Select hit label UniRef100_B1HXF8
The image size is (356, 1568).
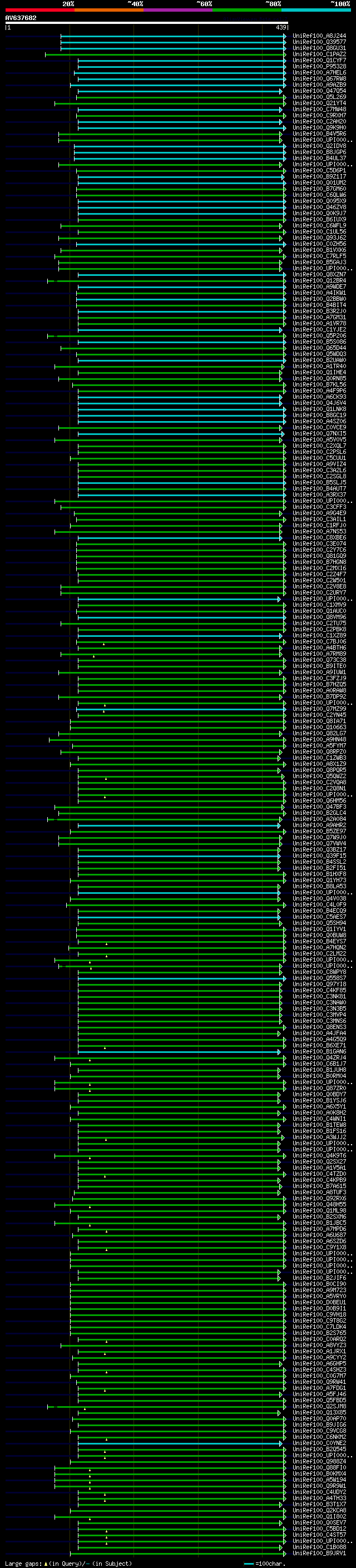[x=319, y=874]
